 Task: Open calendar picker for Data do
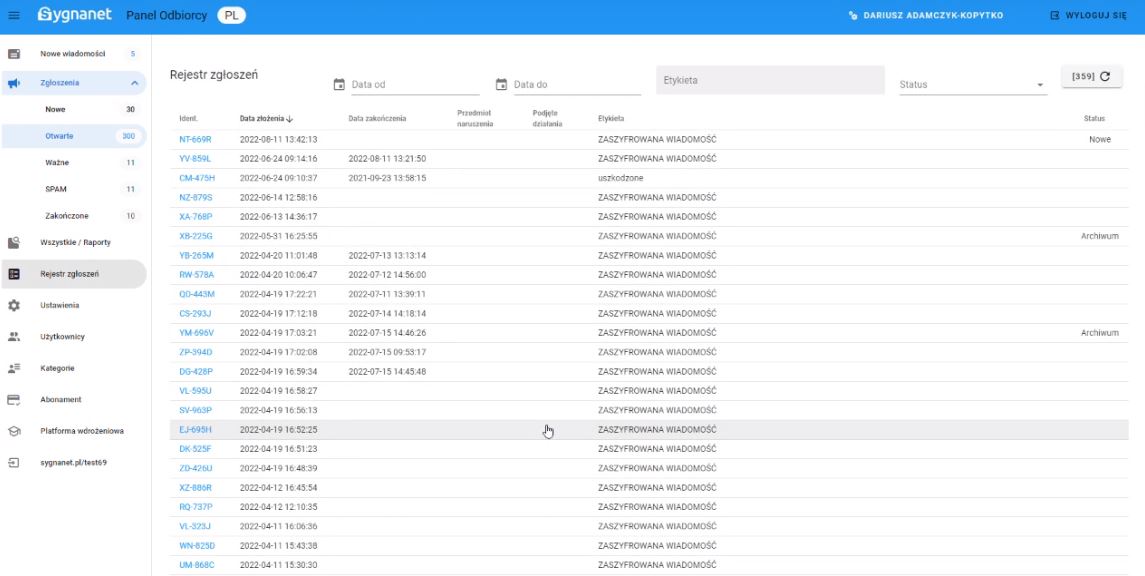pyautogui.click(x=501, y=85)
